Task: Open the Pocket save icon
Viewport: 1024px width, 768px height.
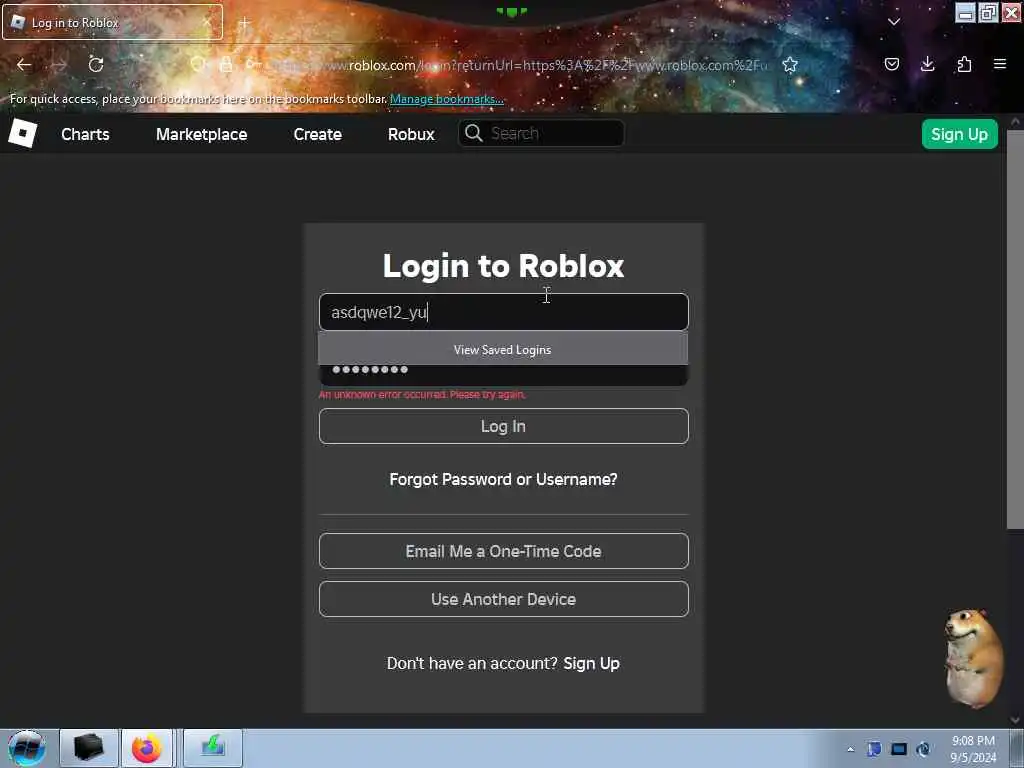Action: coord(891,64)
